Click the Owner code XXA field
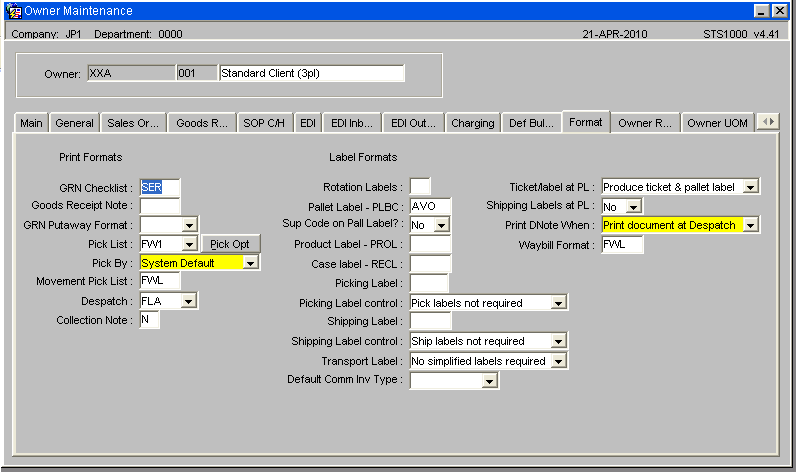The height and width of the screenshot is (472, 796). coord(131,73)
